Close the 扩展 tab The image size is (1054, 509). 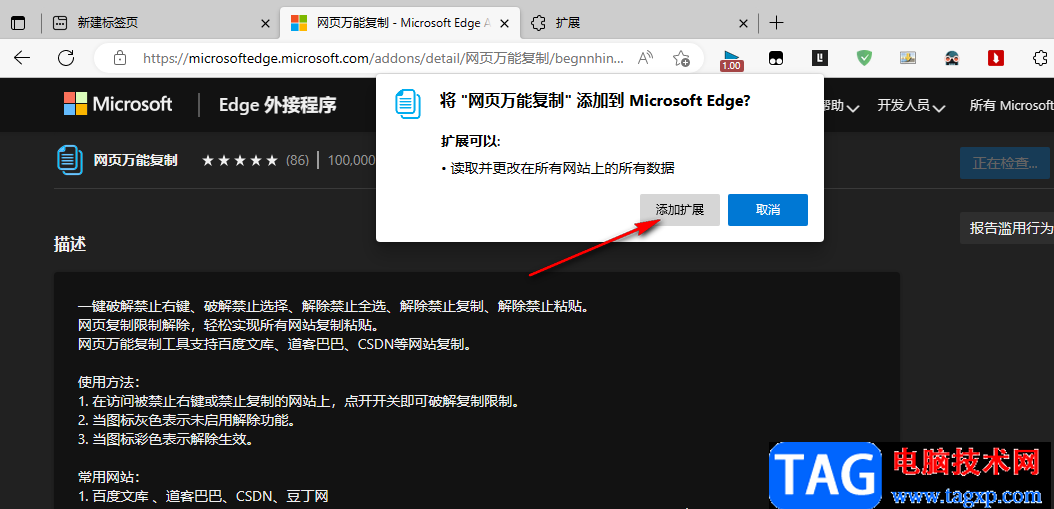tap(743, 23)
